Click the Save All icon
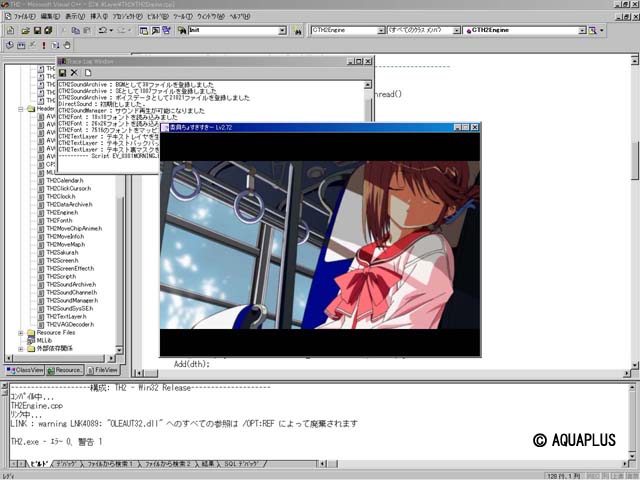The width and height of the screenshot is (640, 480). click(x=48, y=31)
